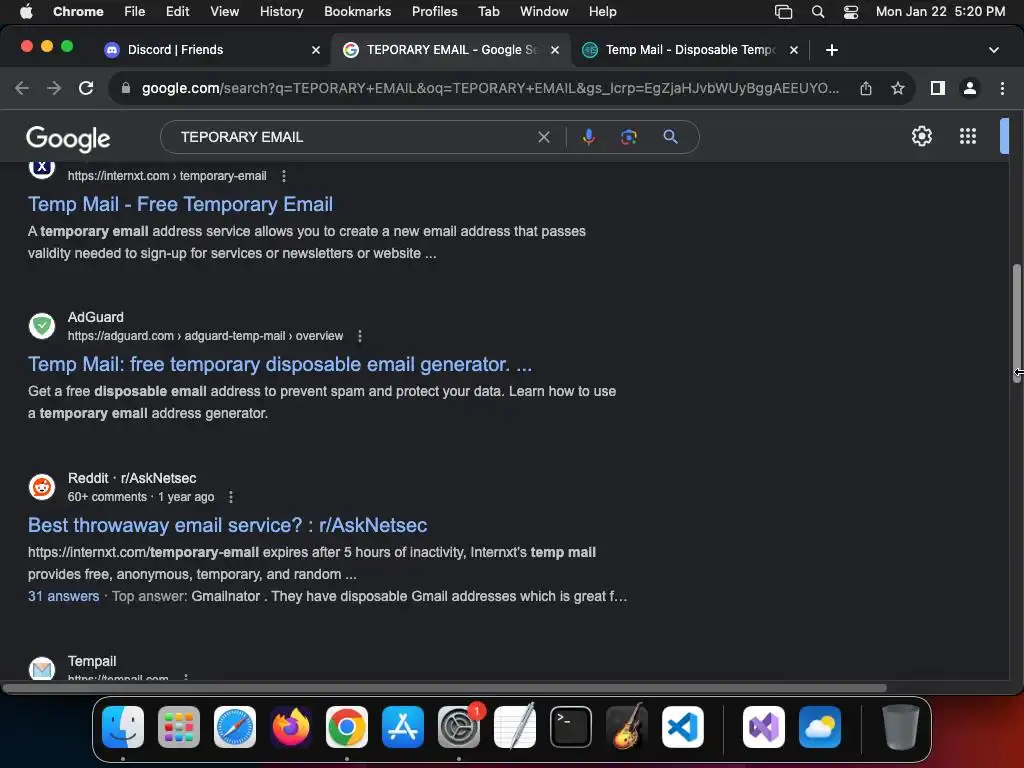The image size is (1024, 768).
Task: Open the Bookmarks menu
Action: coord(357,12)
